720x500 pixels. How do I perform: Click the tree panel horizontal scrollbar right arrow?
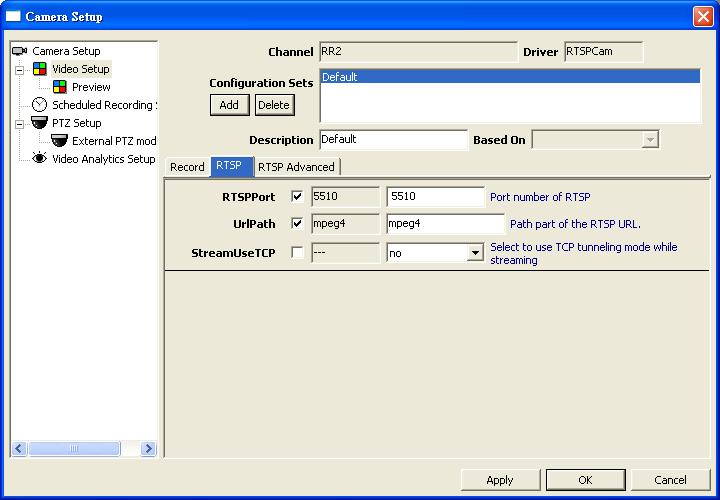tap(148, 449)
